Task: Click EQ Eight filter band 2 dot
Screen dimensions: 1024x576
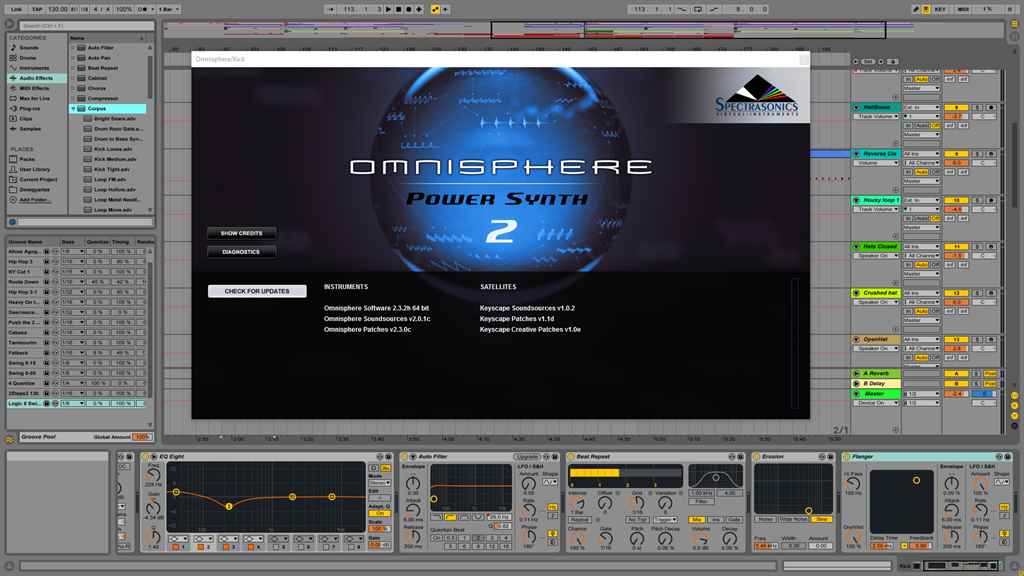Action: 229,506
